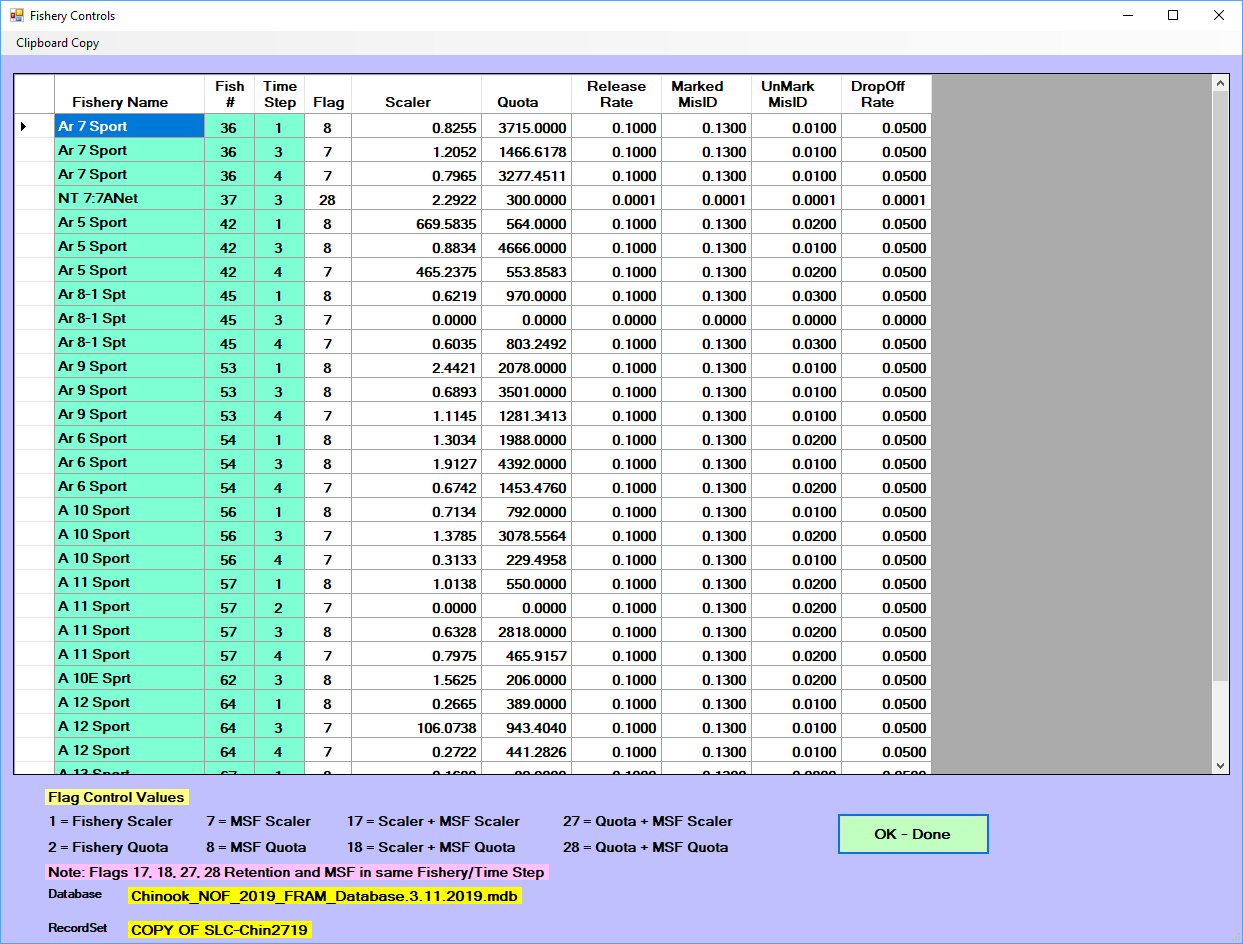Click scaler value 0.7975
Image resolution: width=1243 pixels, height=944 pixels.
(x=416, y=656)
